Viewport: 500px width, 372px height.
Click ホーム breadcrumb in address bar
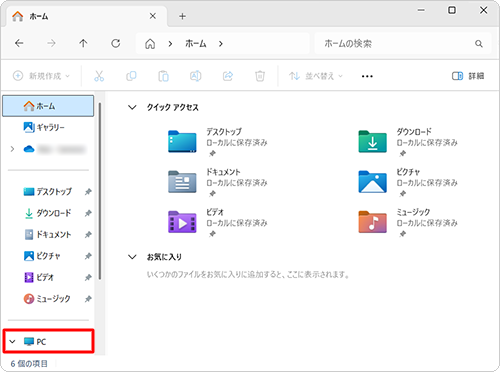(x=196, y=44)
